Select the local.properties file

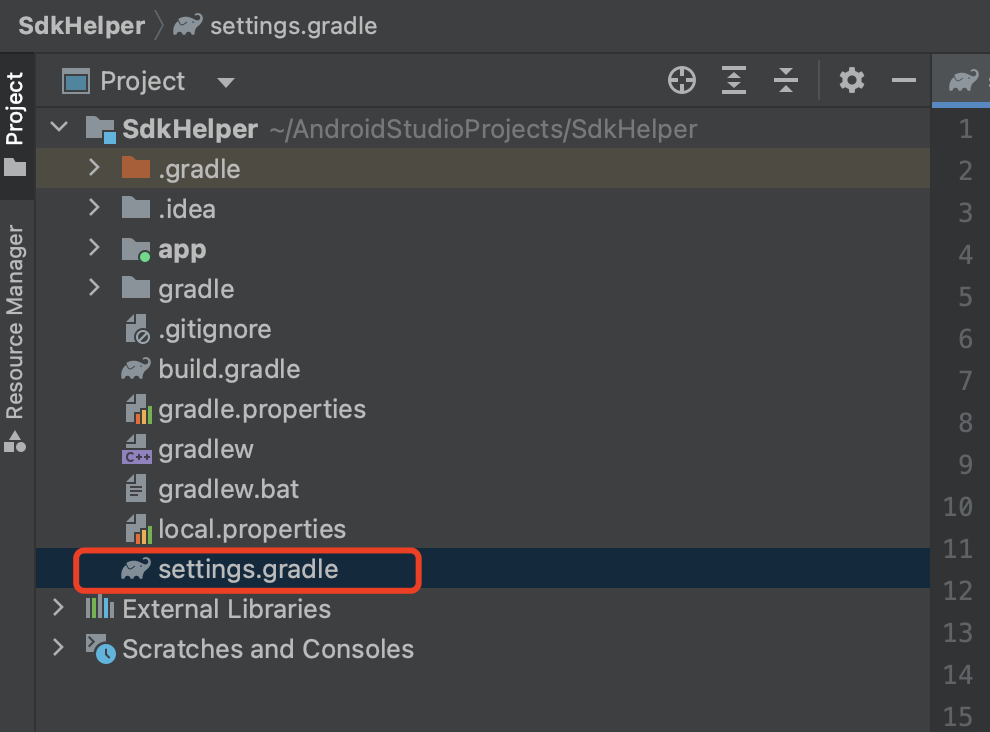251,529
